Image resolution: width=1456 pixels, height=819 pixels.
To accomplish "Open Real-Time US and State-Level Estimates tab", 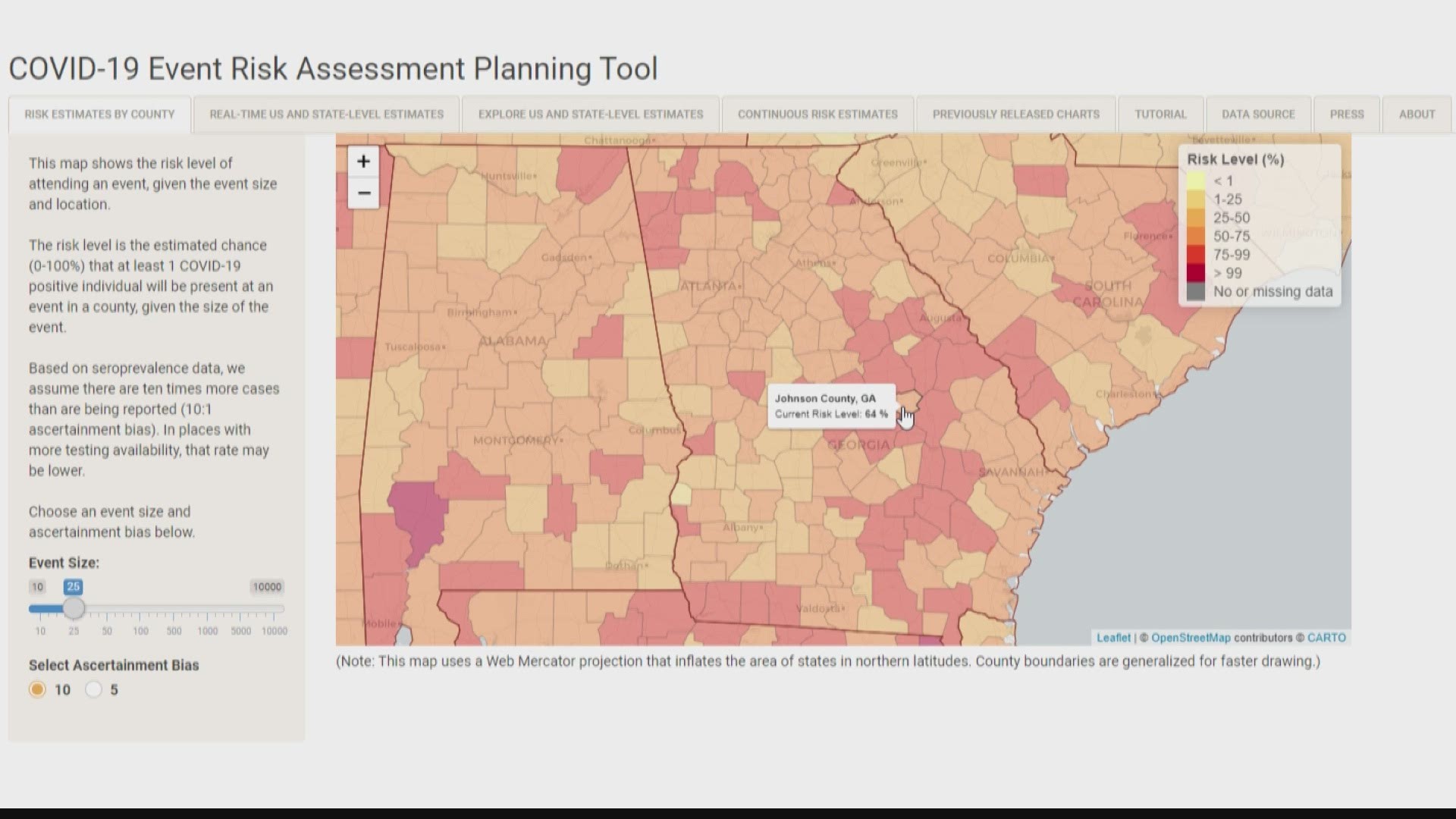I will [326, 115].
